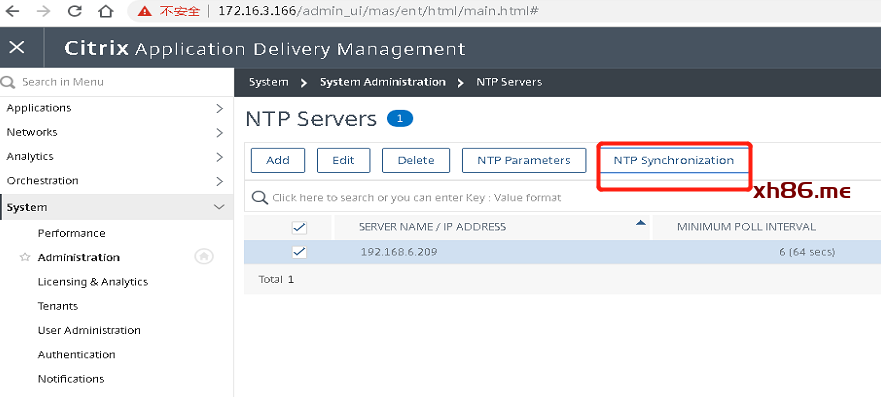Viewport: 881px width, 397px height.
Task: Click the NTP Parameters button
Action: click(524, 161)
